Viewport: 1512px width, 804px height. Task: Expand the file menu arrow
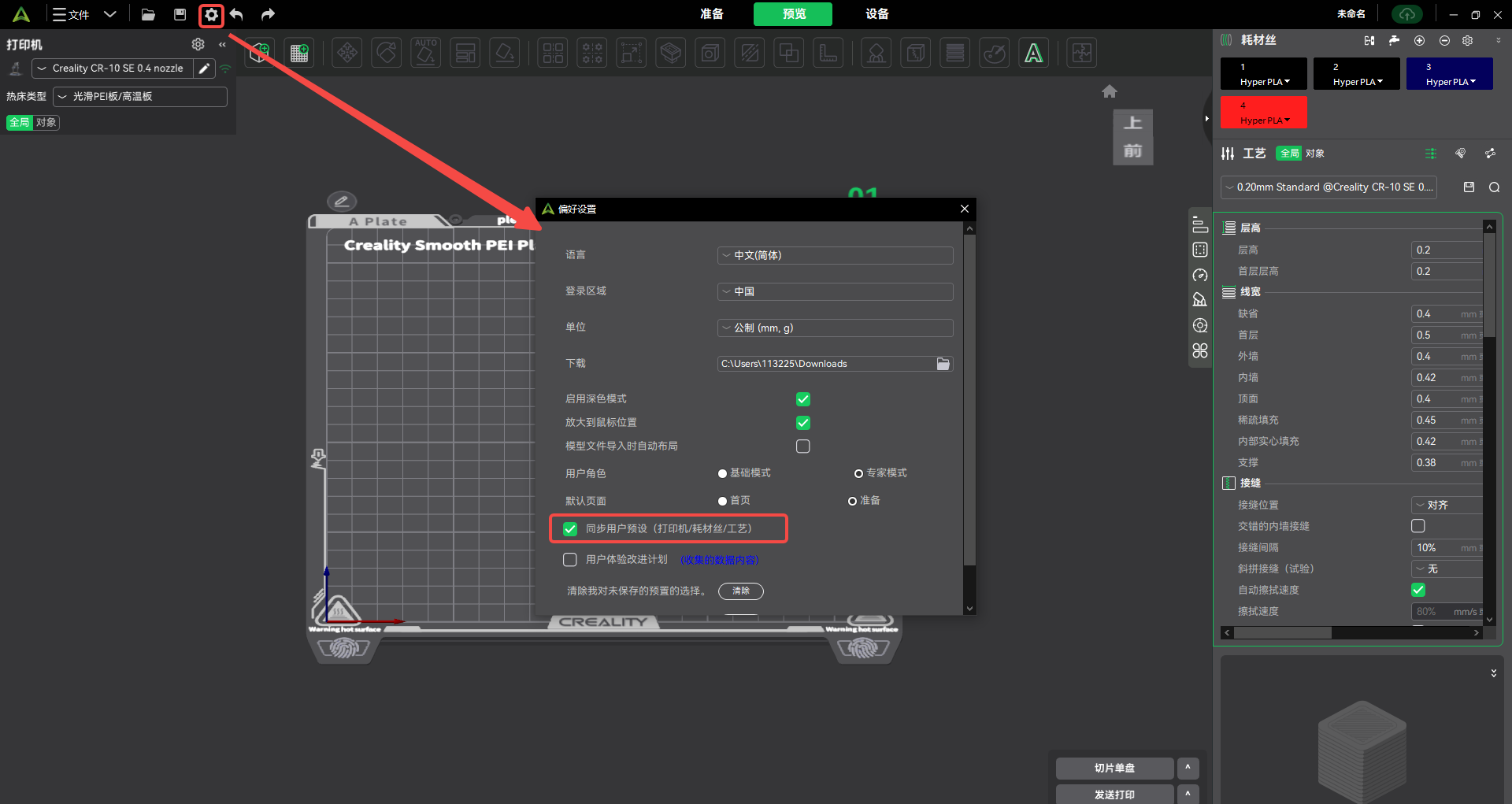110,14
